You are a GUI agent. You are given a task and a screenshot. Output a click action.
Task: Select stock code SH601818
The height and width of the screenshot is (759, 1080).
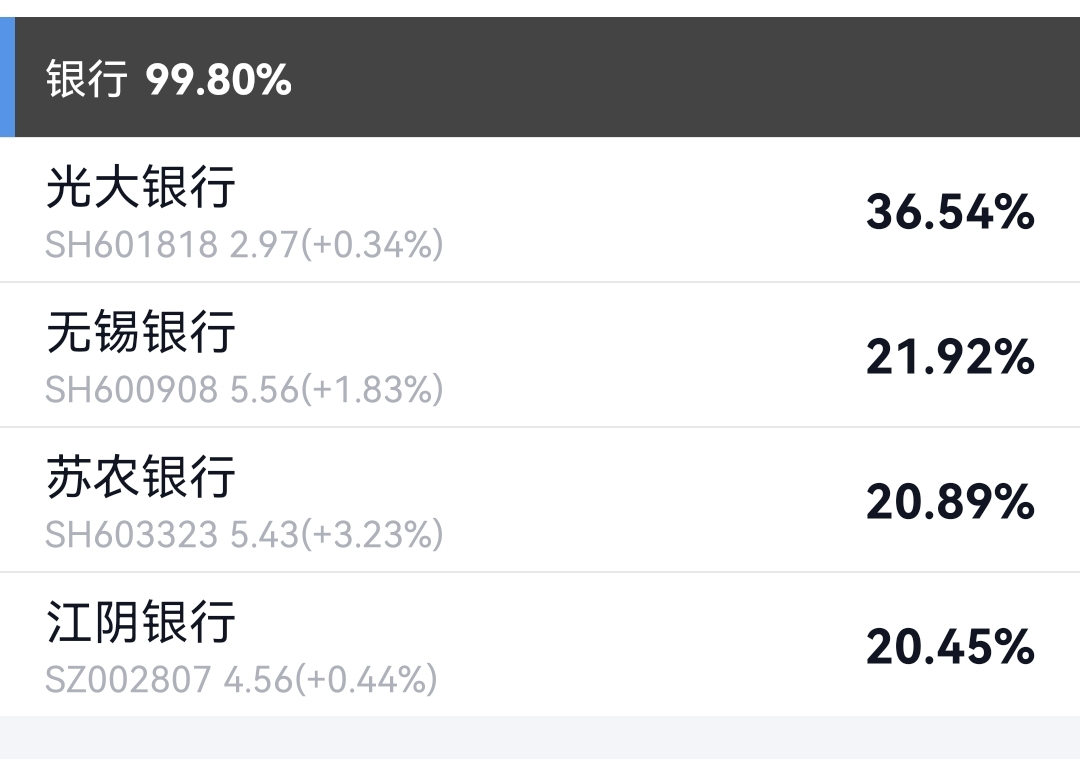click(131, 245)
